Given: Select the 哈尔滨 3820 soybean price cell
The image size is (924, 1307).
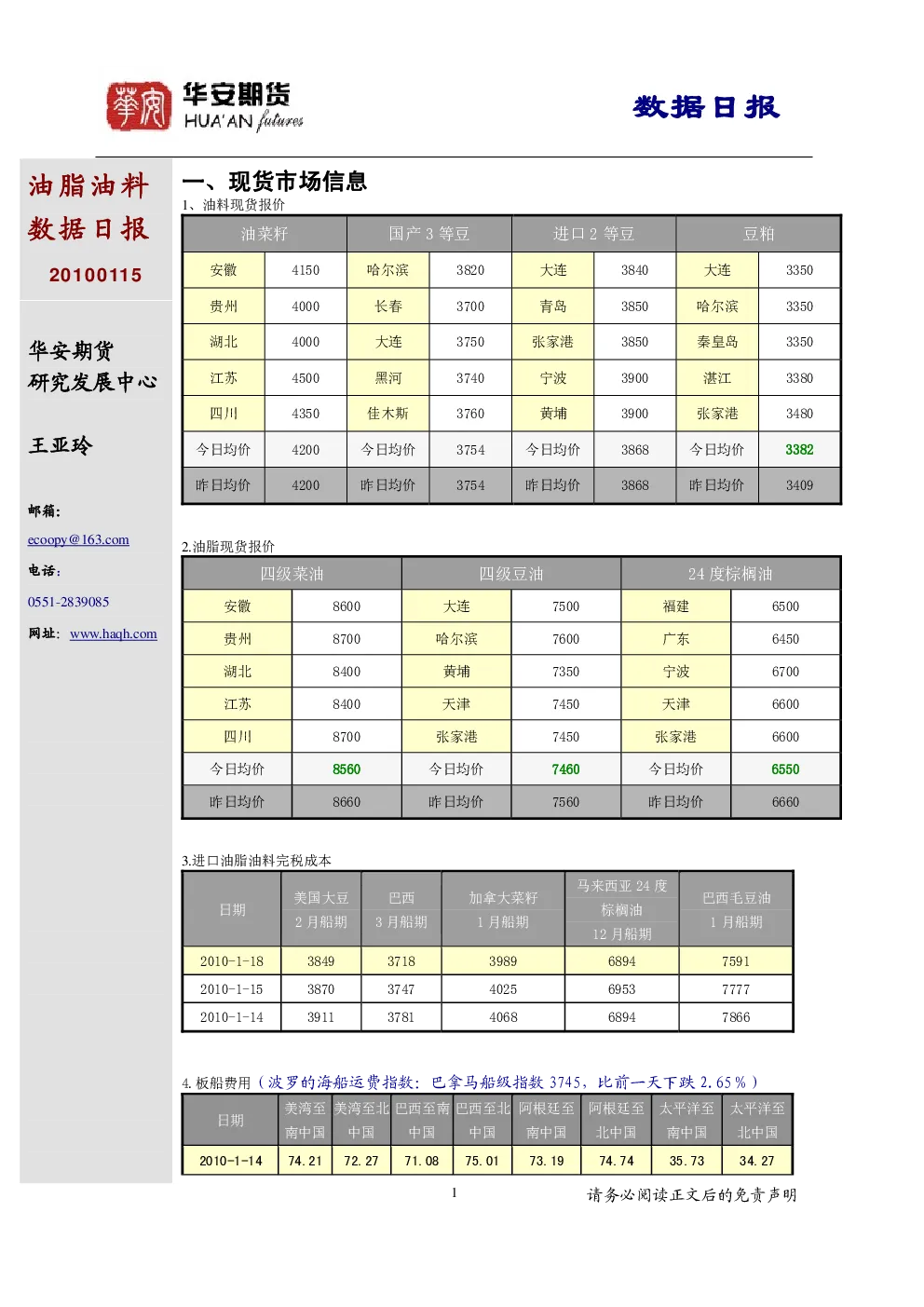Looking at the screenshot, I should tap(470, 270).
